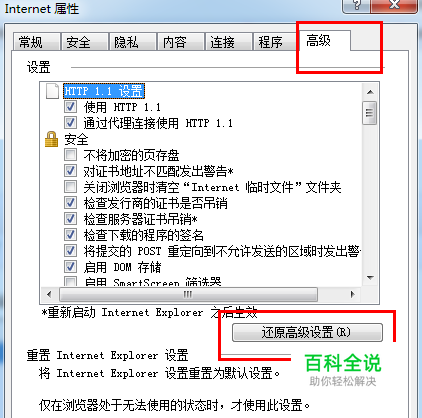Screen dimensions: 422x418
Task: Click the 还原高级设置(R) button
Action: point(307,333)
